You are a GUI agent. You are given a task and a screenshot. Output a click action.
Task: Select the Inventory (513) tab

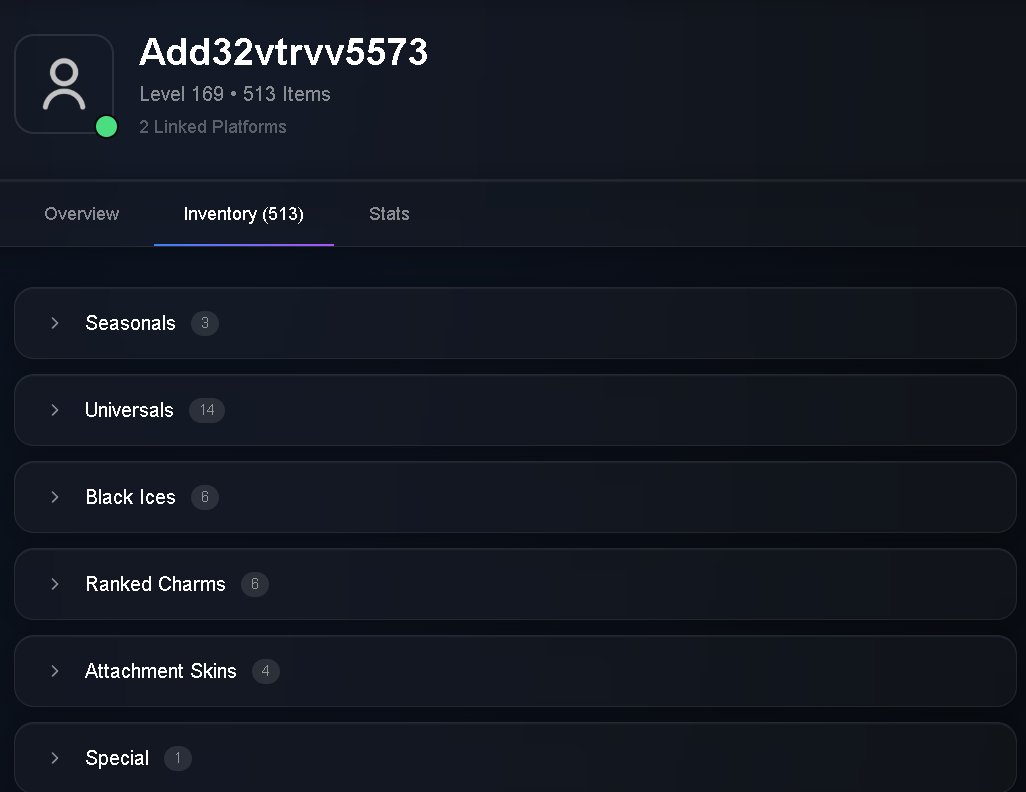tap(243, 214)
